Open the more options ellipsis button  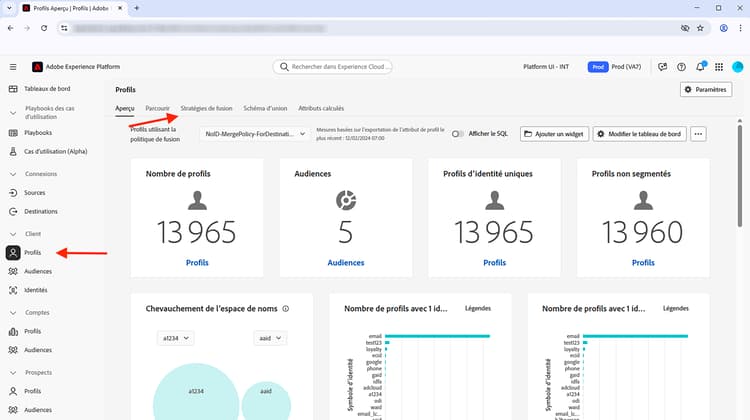click(698, 134)
